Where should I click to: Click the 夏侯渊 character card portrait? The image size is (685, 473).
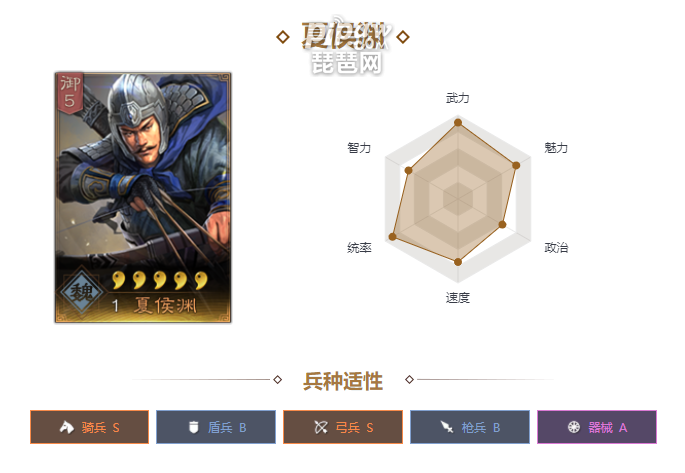pos(143,198)
